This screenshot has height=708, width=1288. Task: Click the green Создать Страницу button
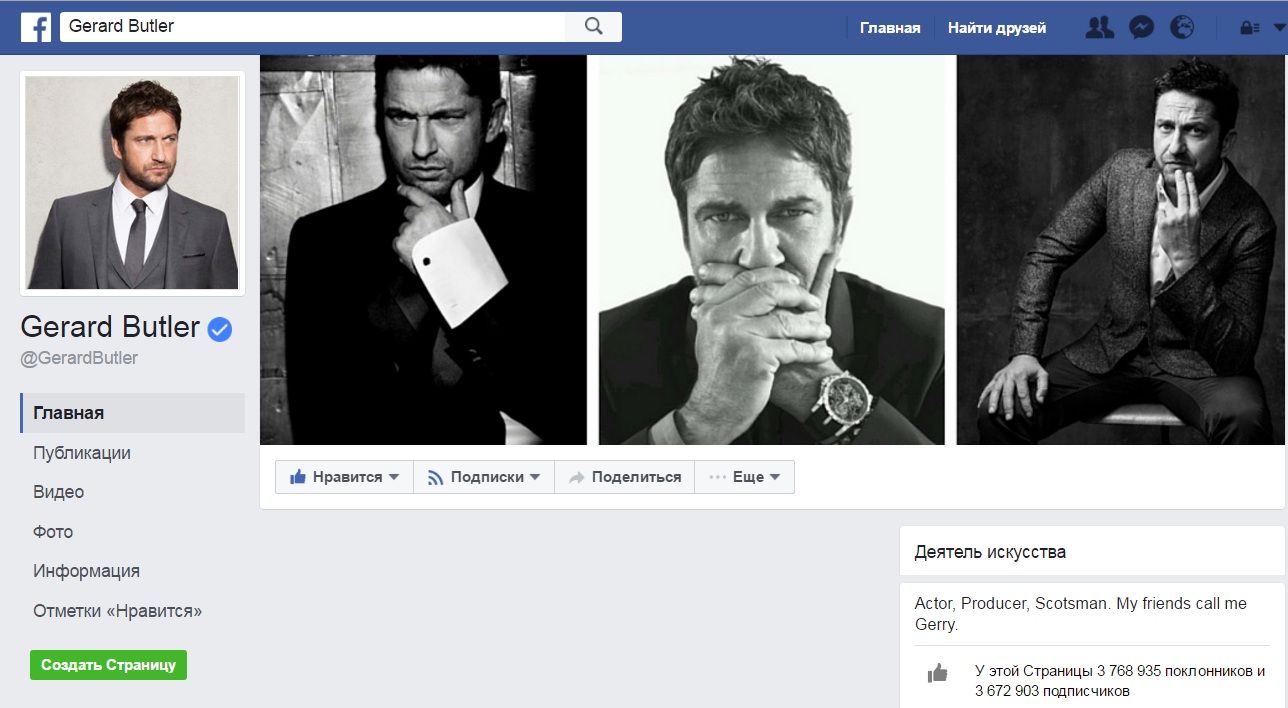coord(108,665)
